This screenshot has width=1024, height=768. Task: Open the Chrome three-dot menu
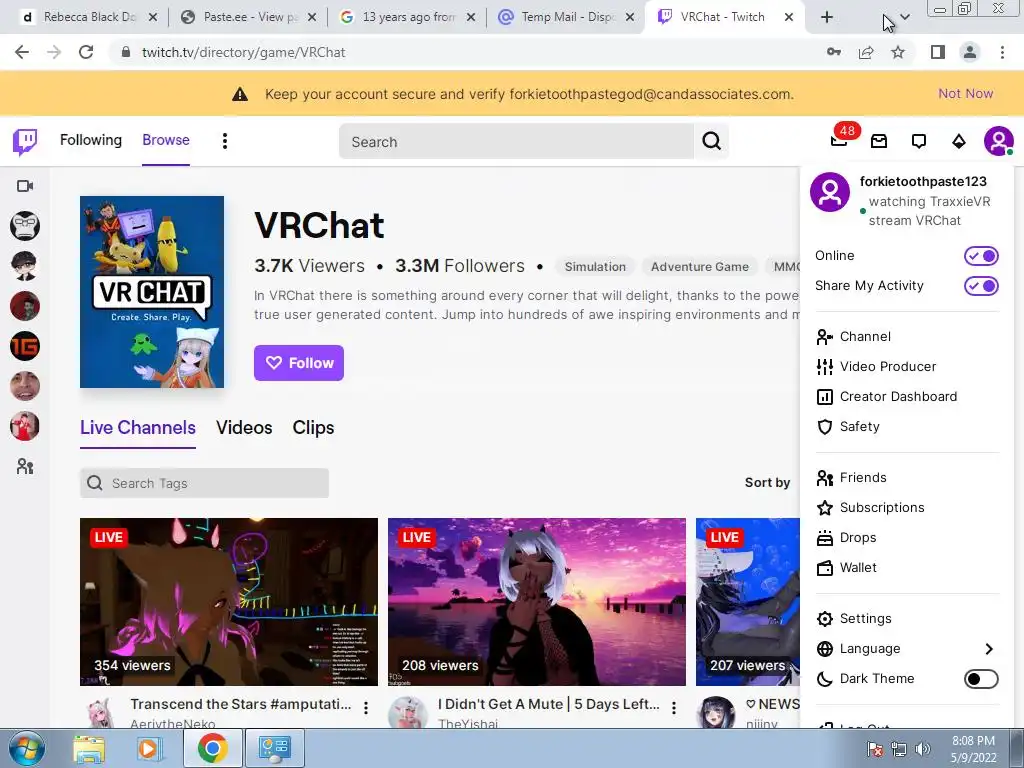(1002, 52)
